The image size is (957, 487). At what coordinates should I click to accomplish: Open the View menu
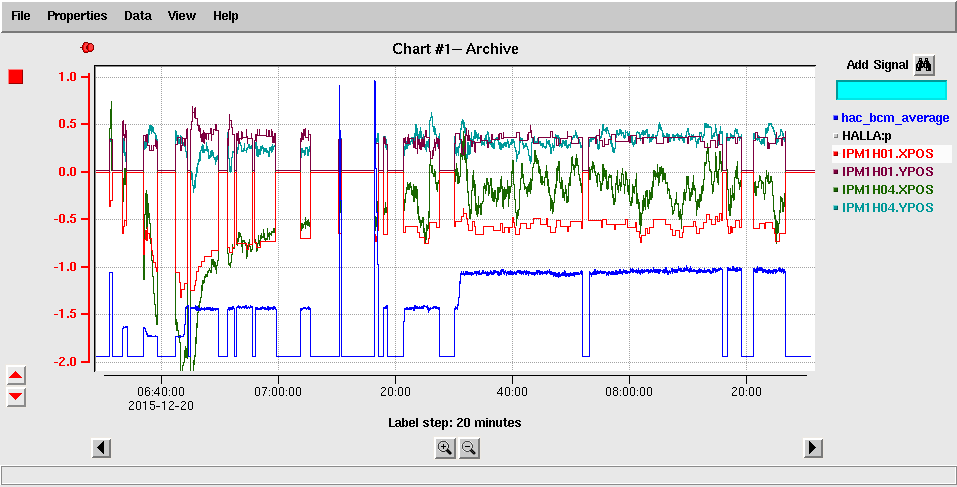point(181,16)
